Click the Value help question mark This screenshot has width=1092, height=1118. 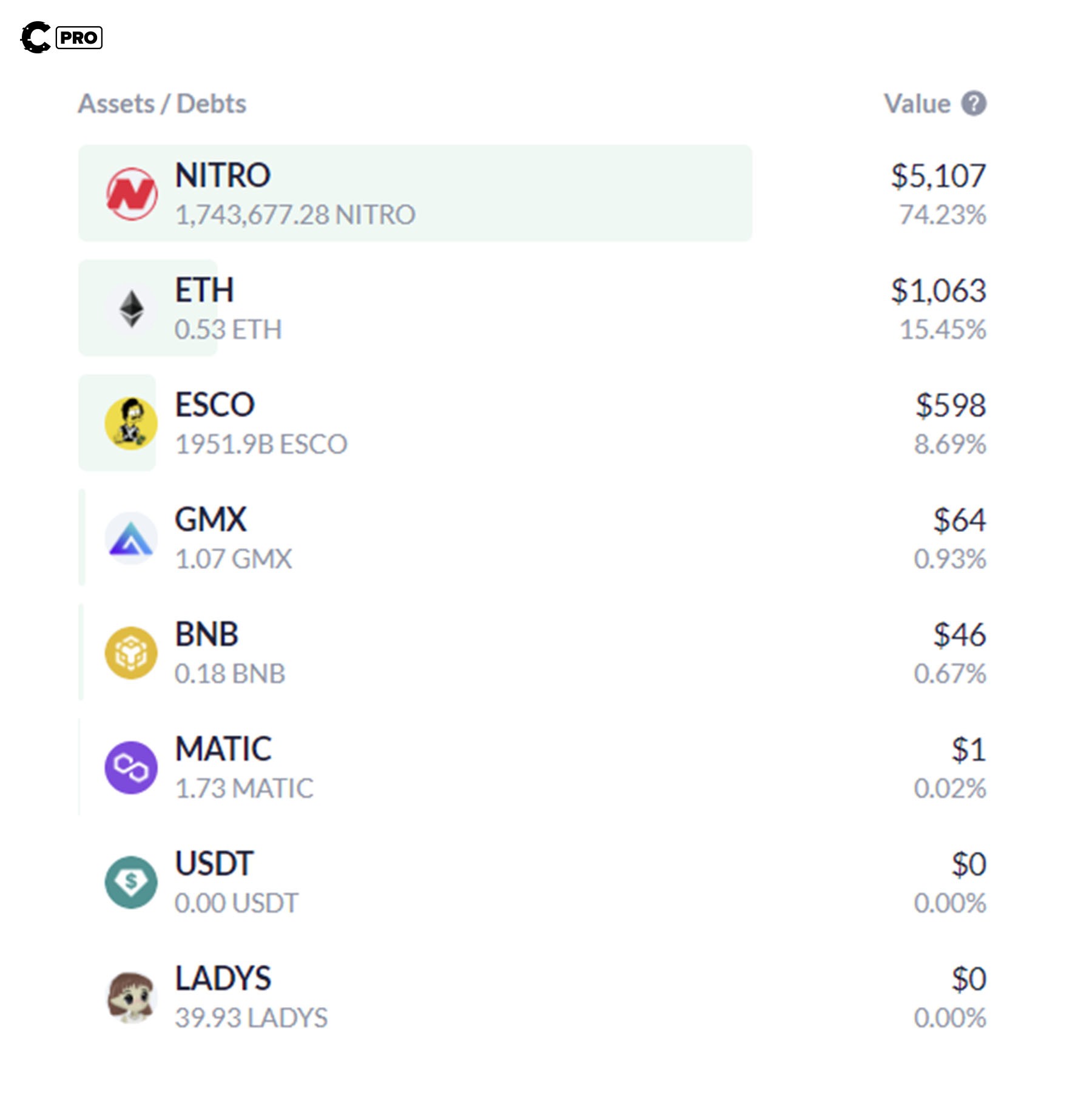pos(974,104)
